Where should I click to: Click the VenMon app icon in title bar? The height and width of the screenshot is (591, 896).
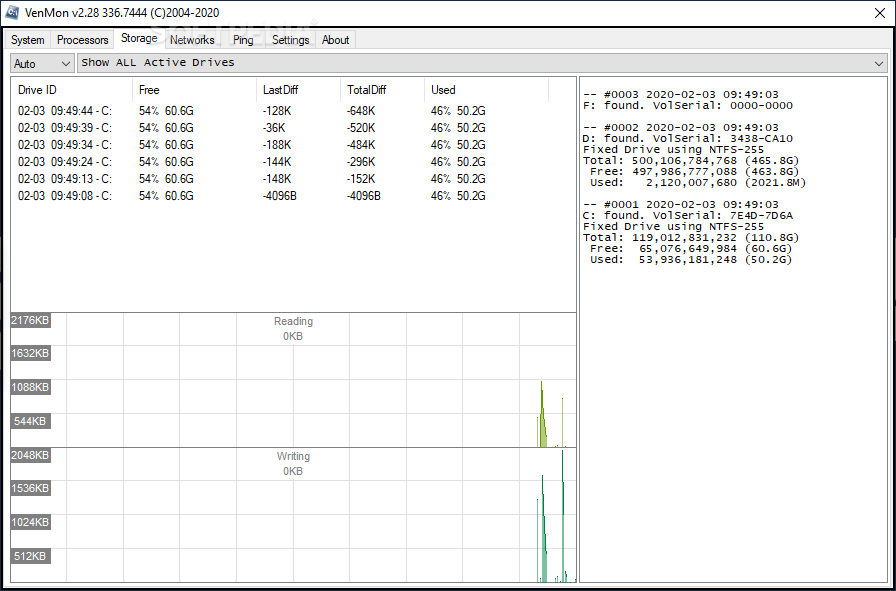[12, 13]
